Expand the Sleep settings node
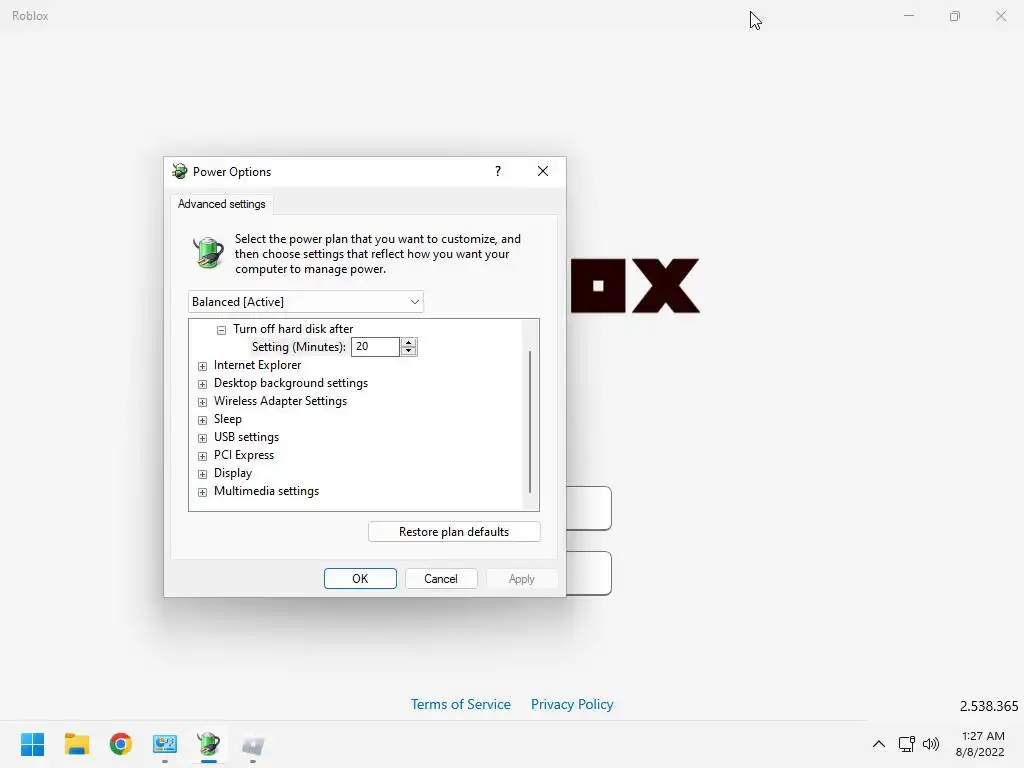 click(x=202, y=420)
